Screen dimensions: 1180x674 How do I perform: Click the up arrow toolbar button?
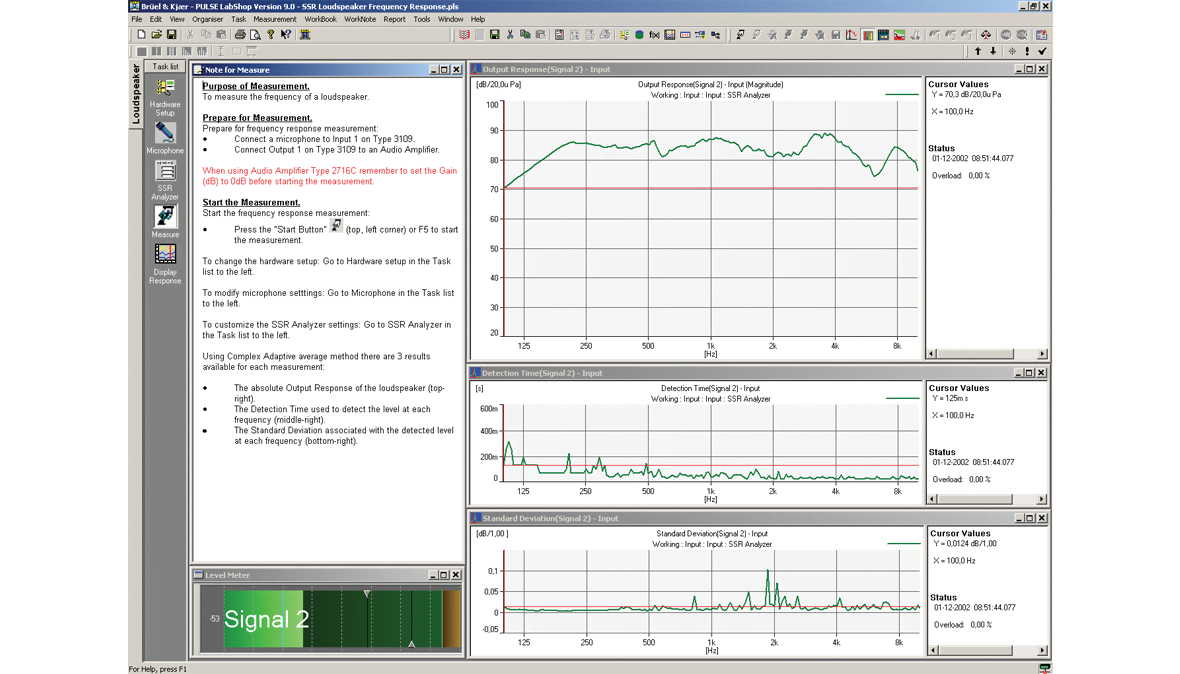[x=978, y=51]
